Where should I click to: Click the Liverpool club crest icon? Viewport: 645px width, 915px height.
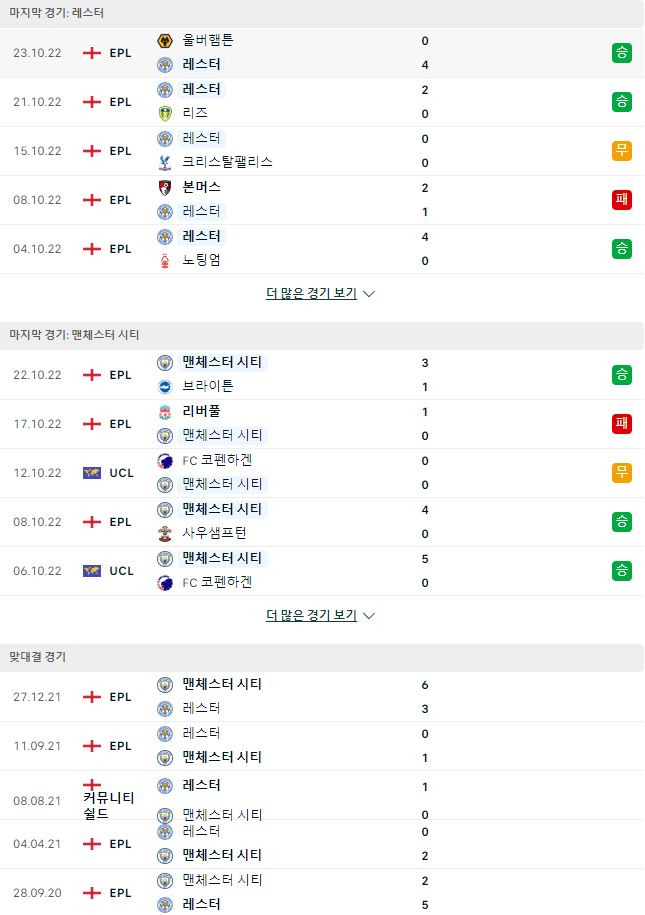coord(165,412)
